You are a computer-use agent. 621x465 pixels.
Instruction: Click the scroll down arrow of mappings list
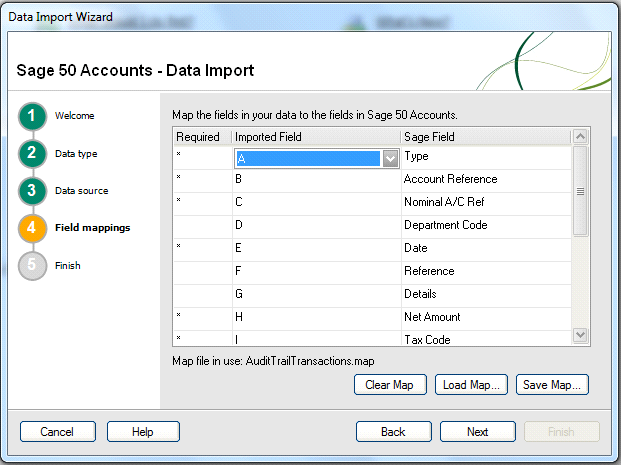click(580, 336)
